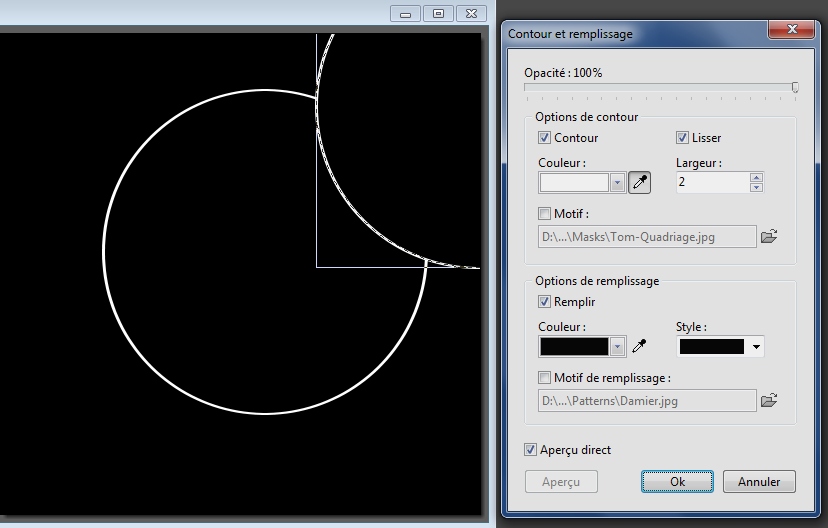828x528 pixels.
Task: Open the Style dropdown
Action: coord(756,347)
